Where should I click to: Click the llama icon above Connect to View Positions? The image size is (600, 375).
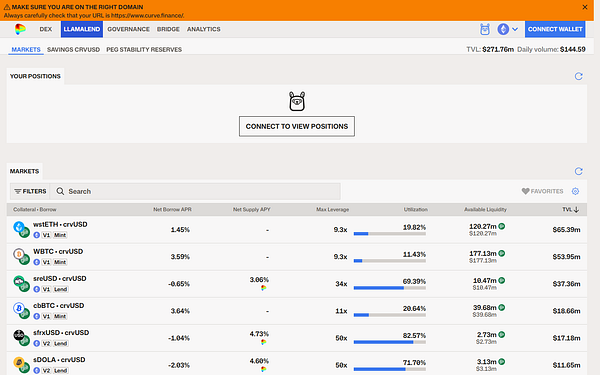pos(297,101)
